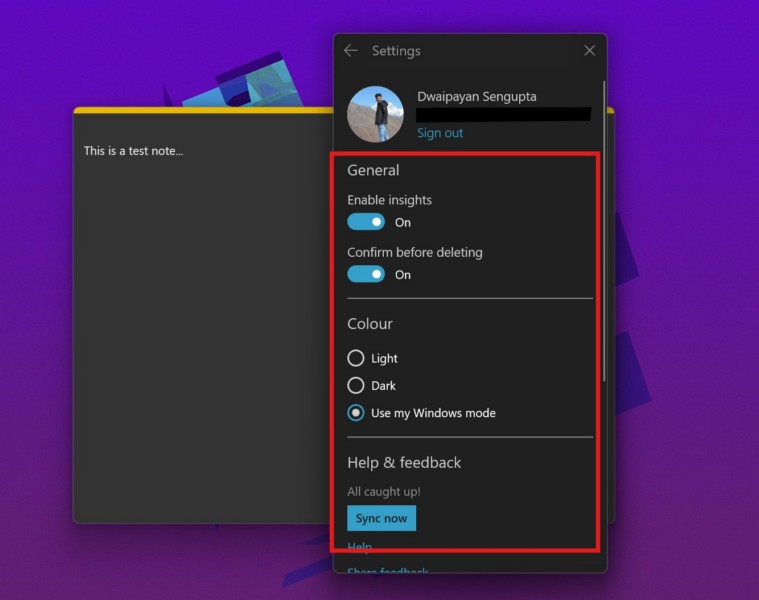Image resolution: width=759 pixels, height=600 pixels.
Task: Click the Help & feedback heading
Action: 404,463
